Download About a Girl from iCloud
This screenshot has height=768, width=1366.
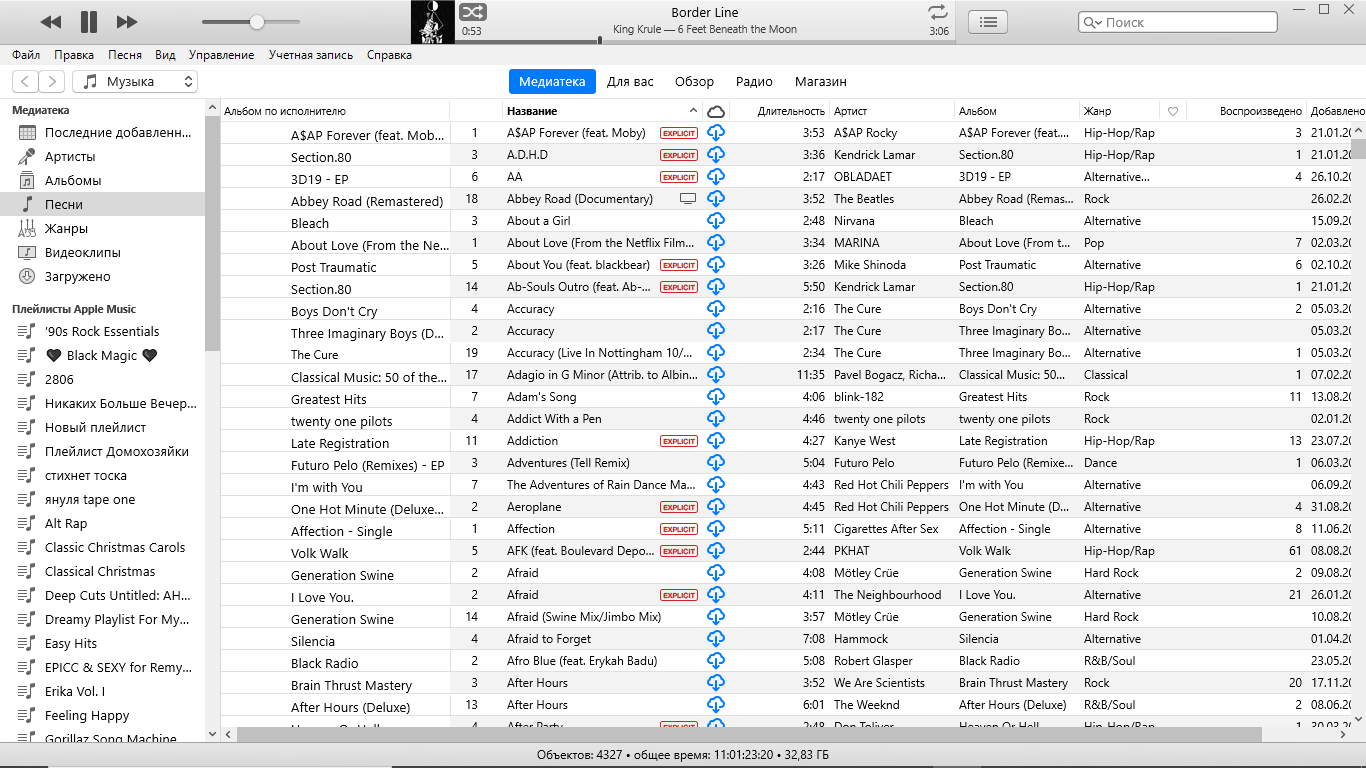[716, 221]
